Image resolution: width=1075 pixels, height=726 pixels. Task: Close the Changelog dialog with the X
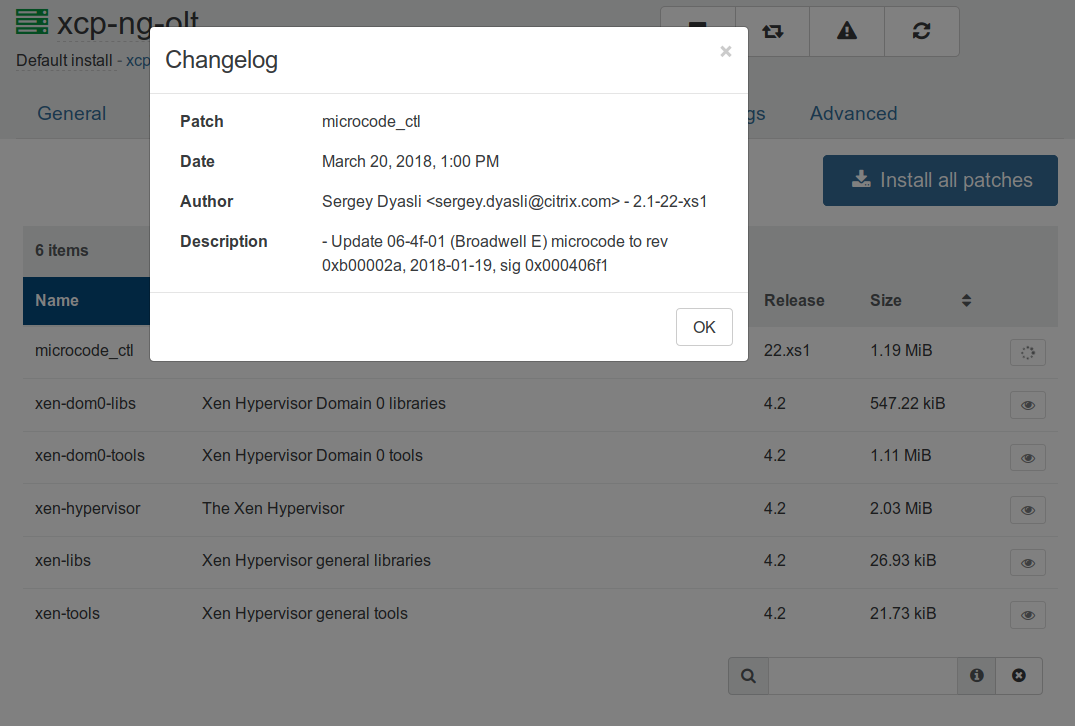[726, 51]
